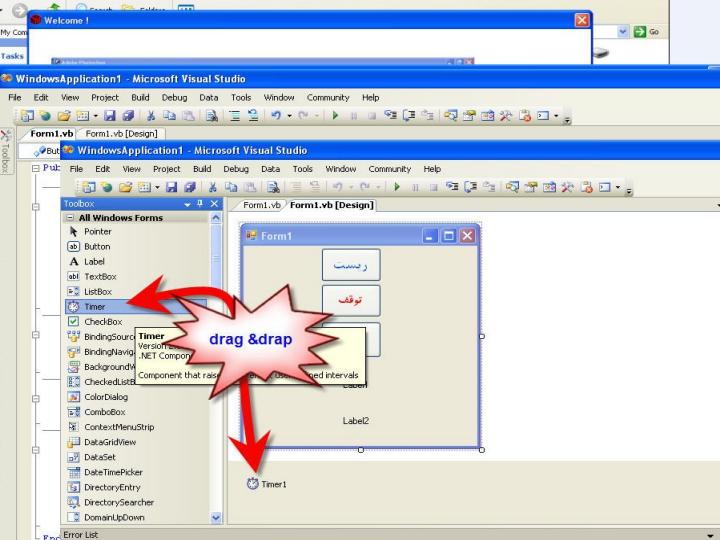The height and width of the screenshot is (540, 720).
Task: Open Undo history dropdown in back window toolbar
Action: pyautogui.click(x=289, y=116)
